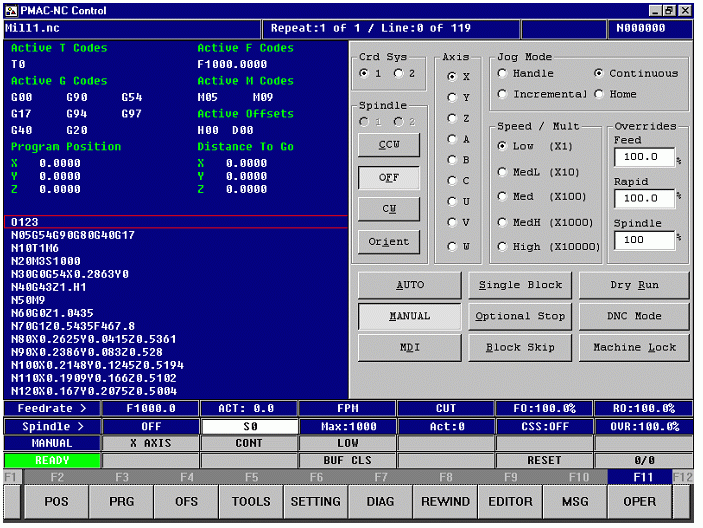Choose Incremental jog mode

point(502,94)
